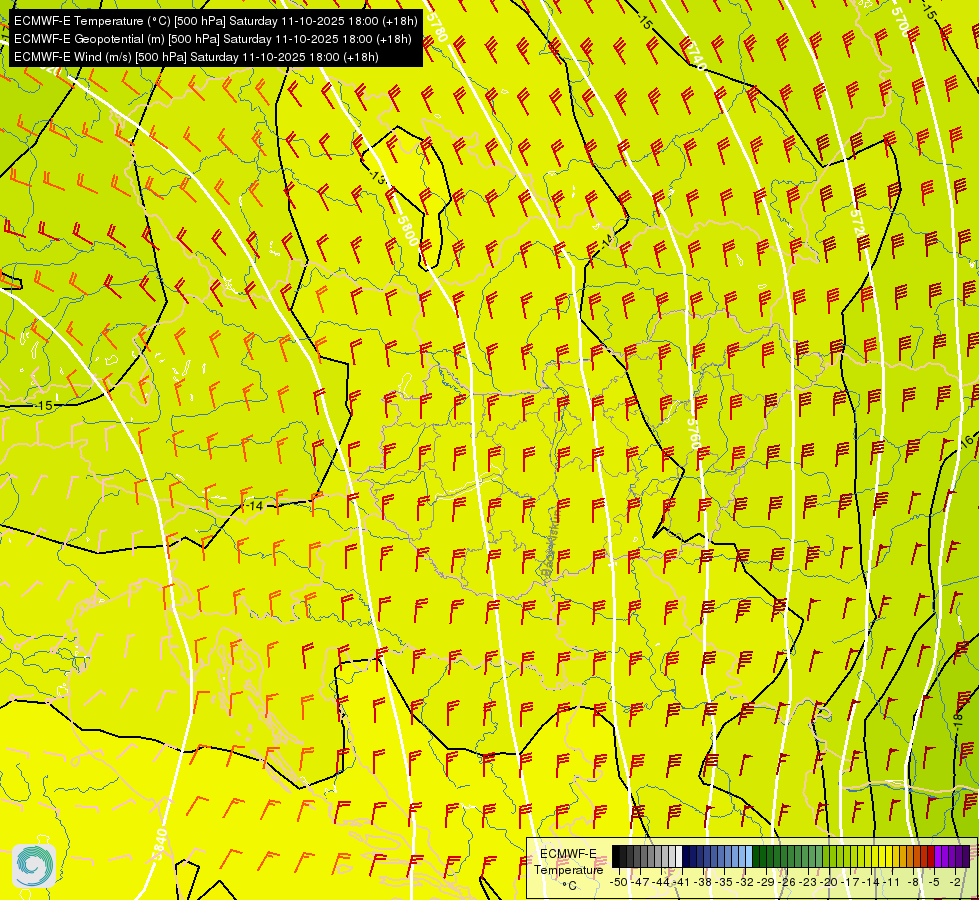This screenshot has width=979, height=900.
Task: Pick the black swatch at the scale start
Action: click(616, 856)
